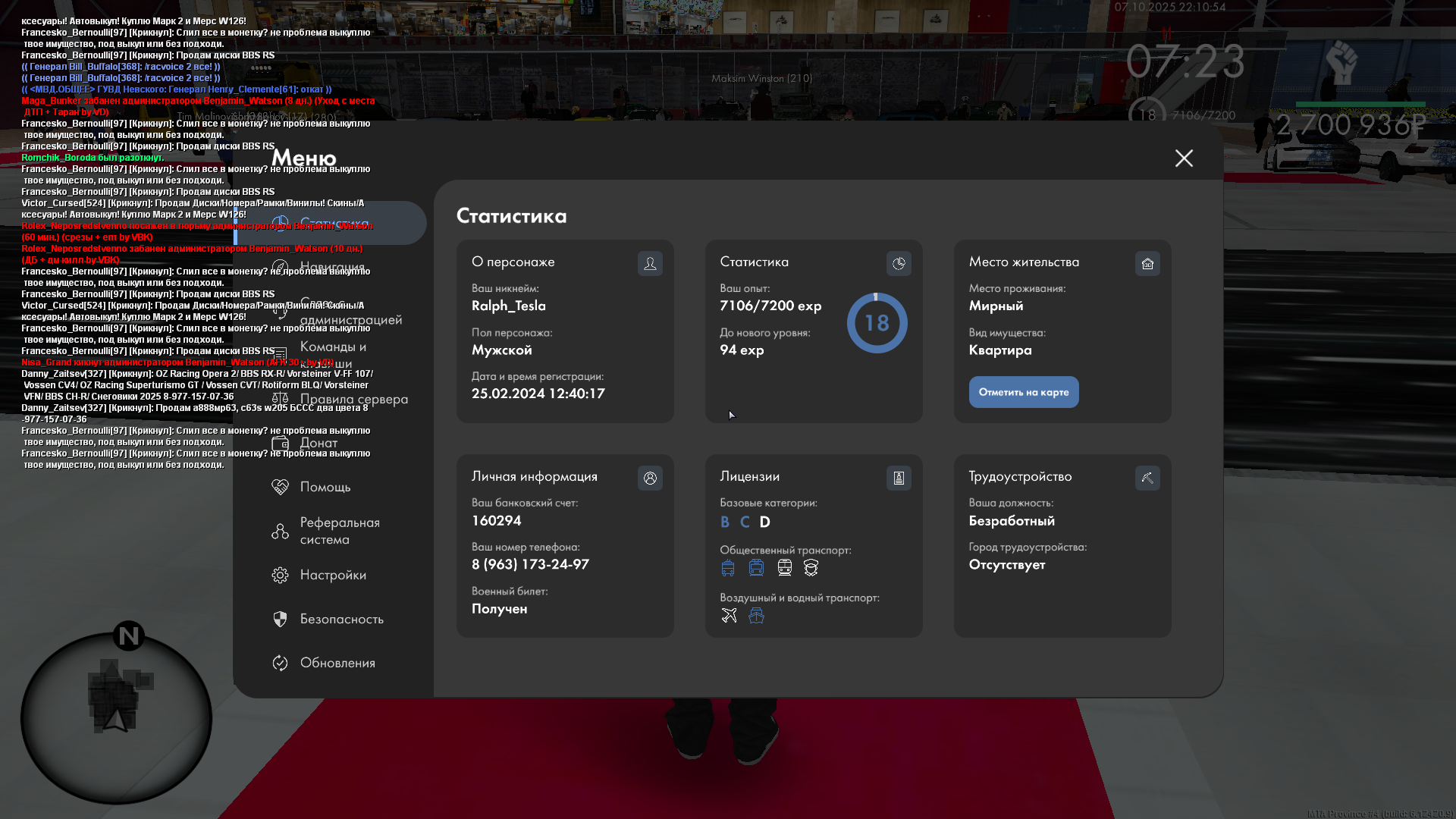This screenshot has width=1456, height=819.
Task: Click the level 18 circular progress indicator
Action: 877,323
